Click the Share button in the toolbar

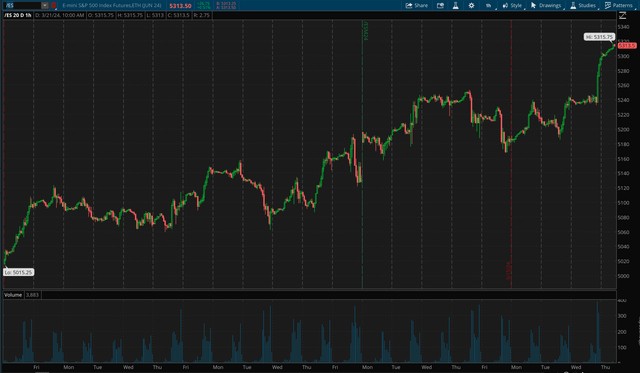point(416,5)
